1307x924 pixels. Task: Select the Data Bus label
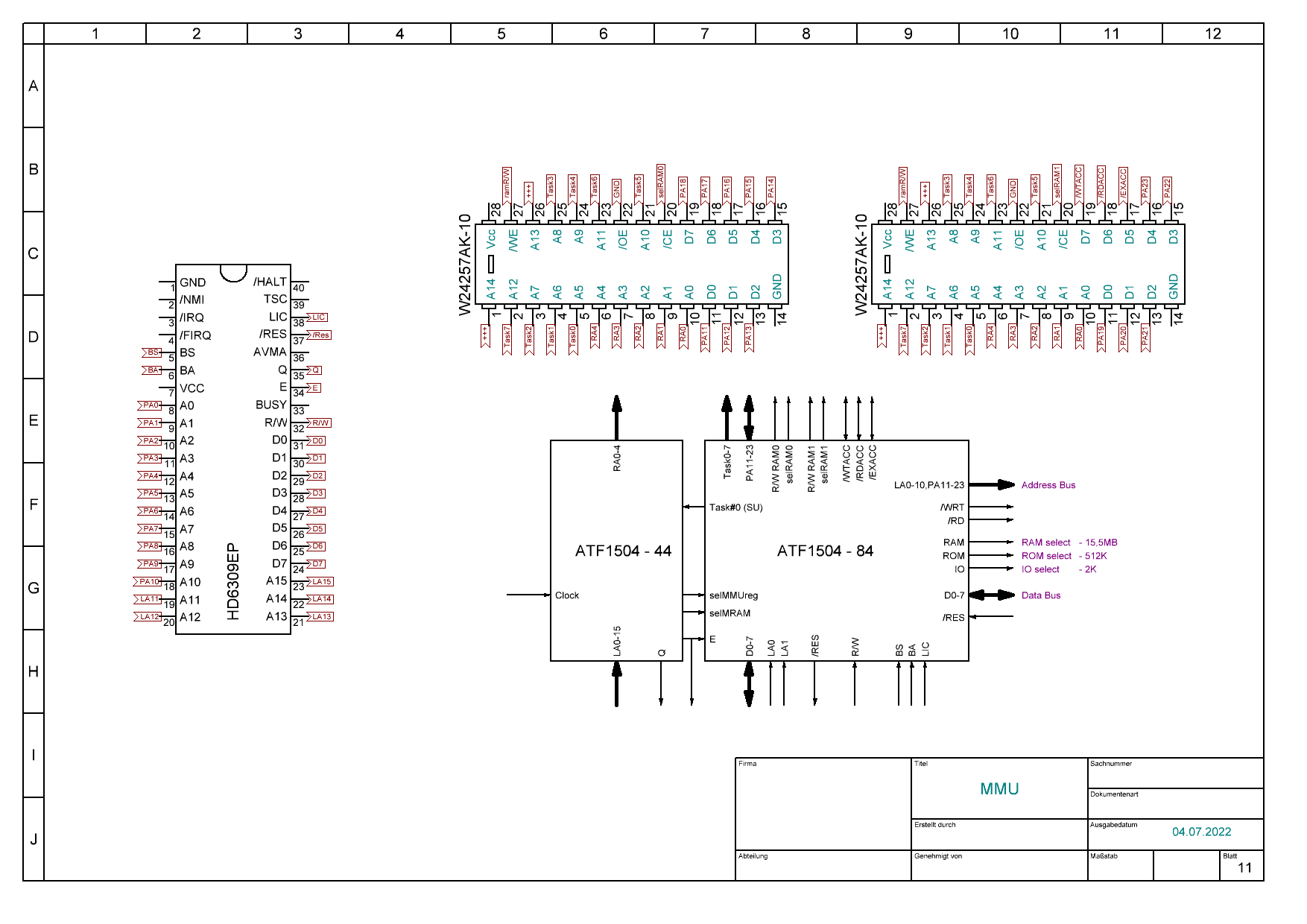(1040, 595)
